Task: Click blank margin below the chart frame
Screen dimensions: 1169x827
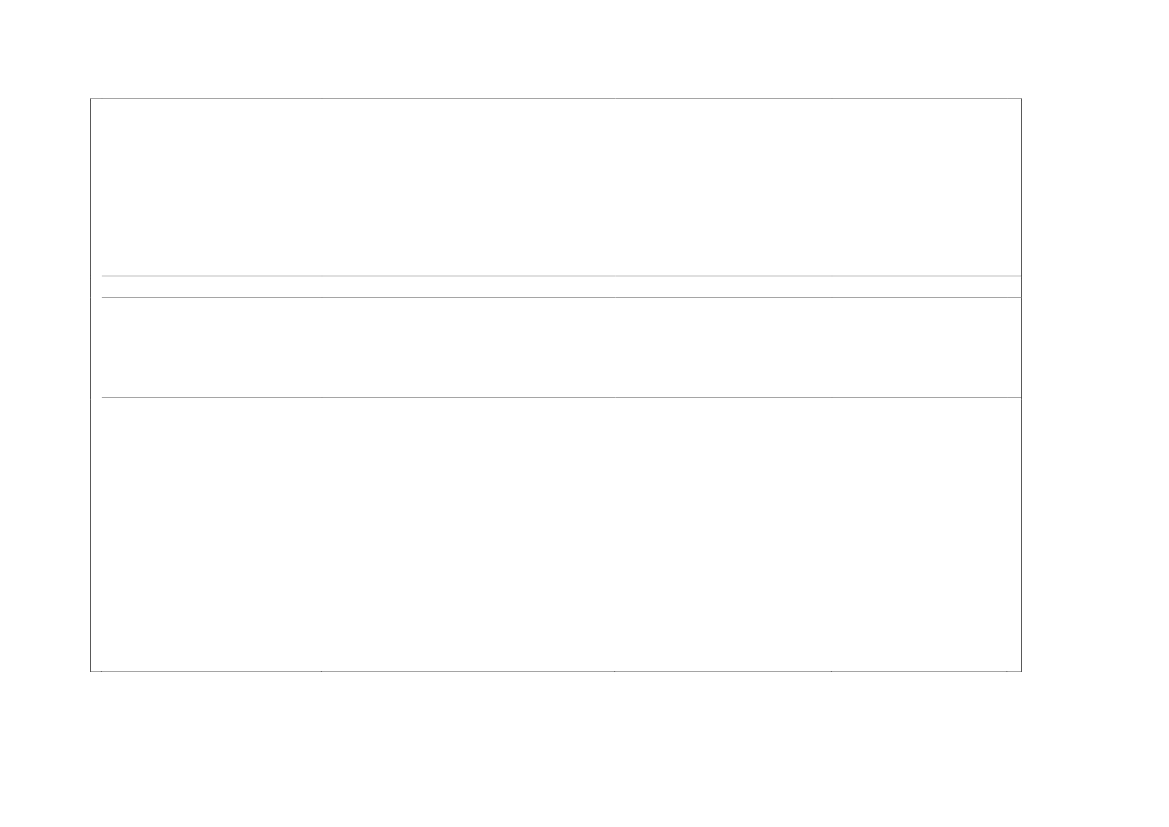Action: click(556, 746)
